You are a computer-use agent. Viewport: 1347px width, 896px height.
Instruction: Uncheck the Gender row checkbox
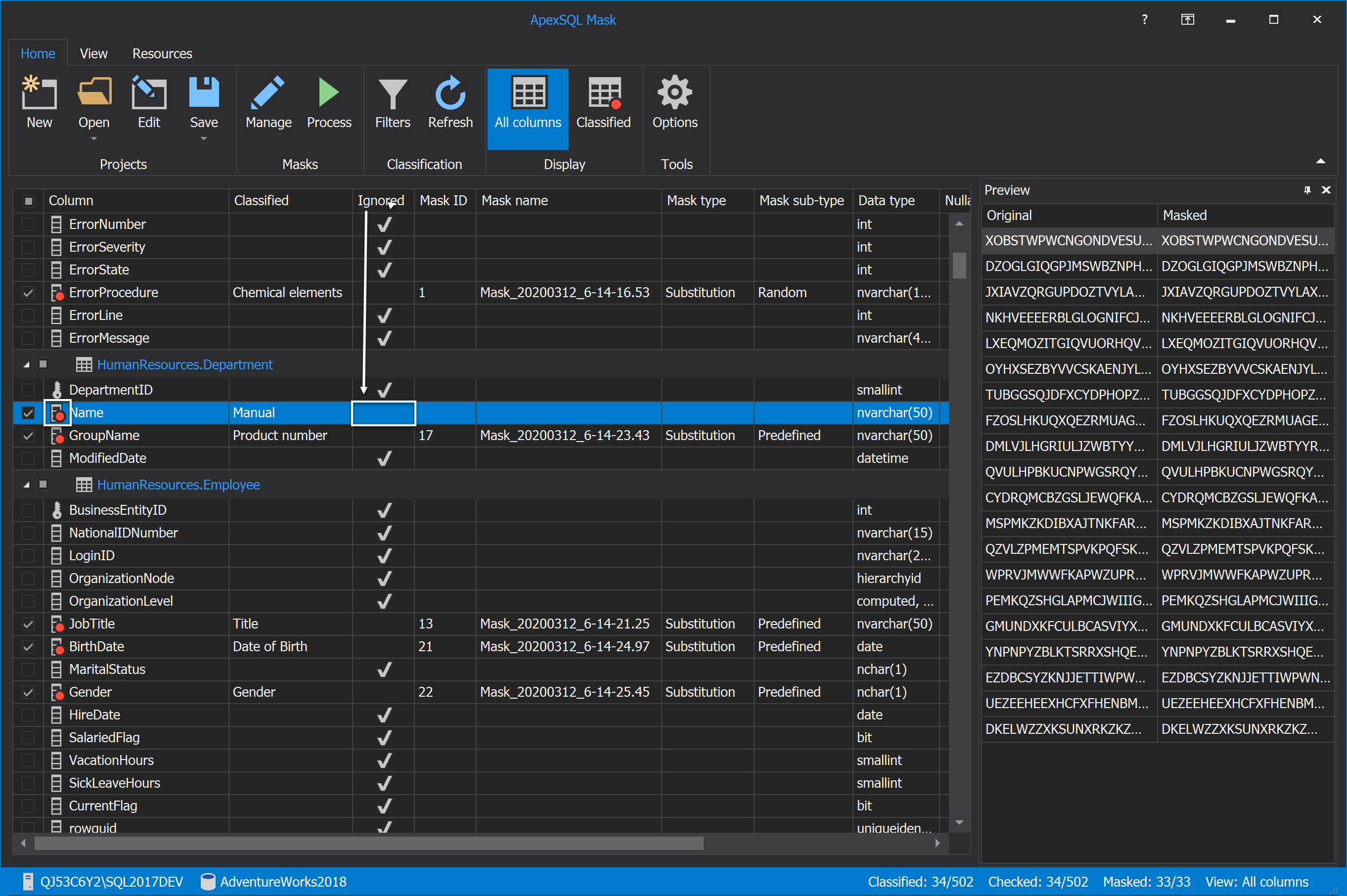pos(28,693)
